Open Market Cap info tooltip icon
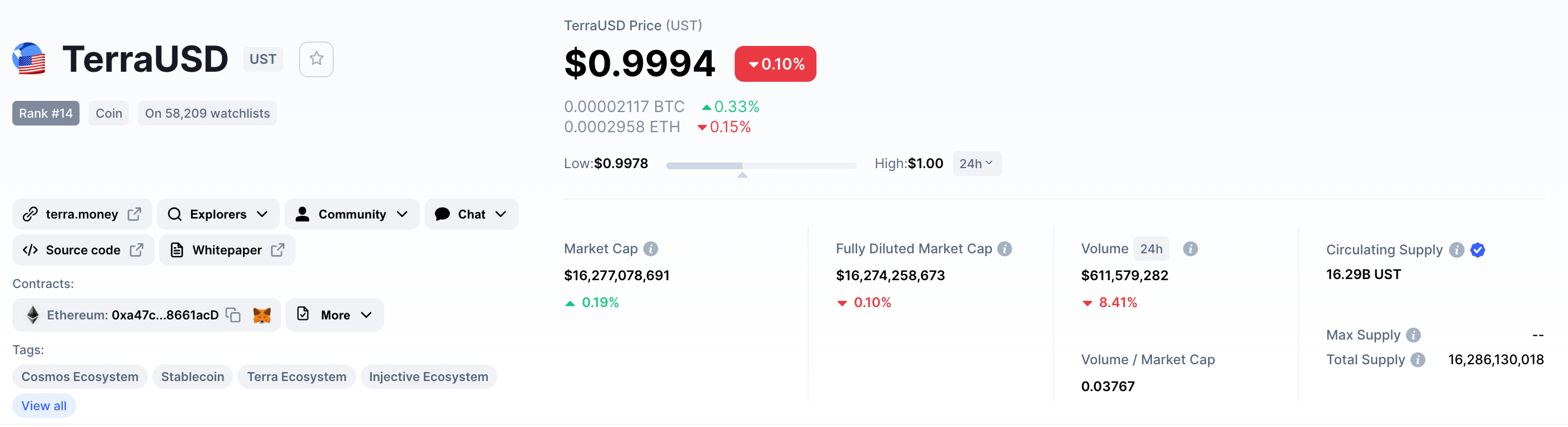The width and height of the screenshot is (1568, 427). tap(651, 249)
